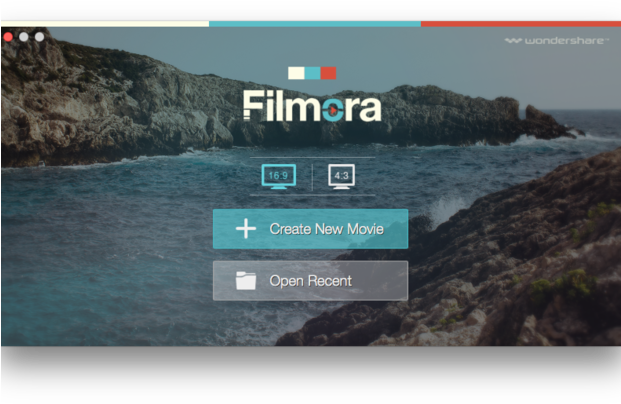
Task: Select the 16:9 aspect ratio monitor icon
Action: (278, 176)
